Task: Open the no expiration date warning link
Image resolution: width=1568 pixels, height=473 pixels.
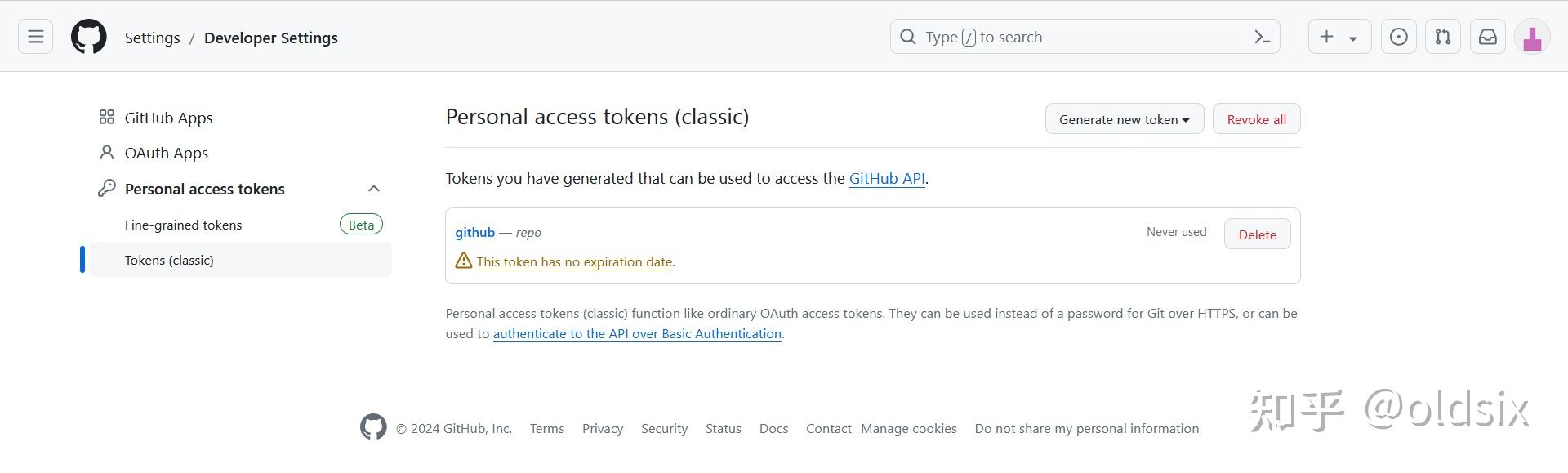Action: click(x=575, y=261)
